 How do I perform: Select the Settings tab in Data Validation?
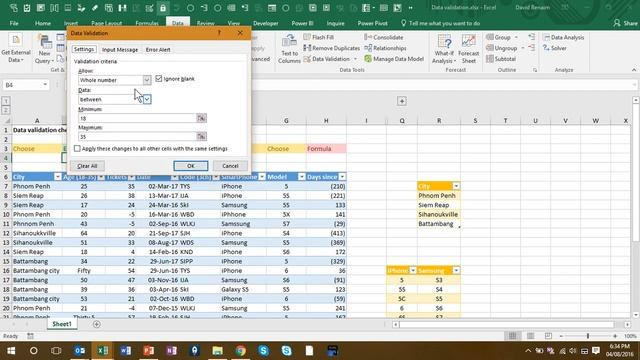point(84,49)
